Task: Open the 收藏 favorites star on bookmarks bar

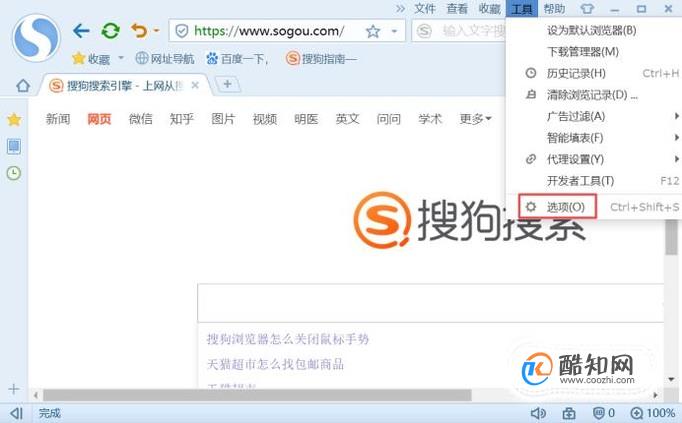Action: (x=79, y=58)
